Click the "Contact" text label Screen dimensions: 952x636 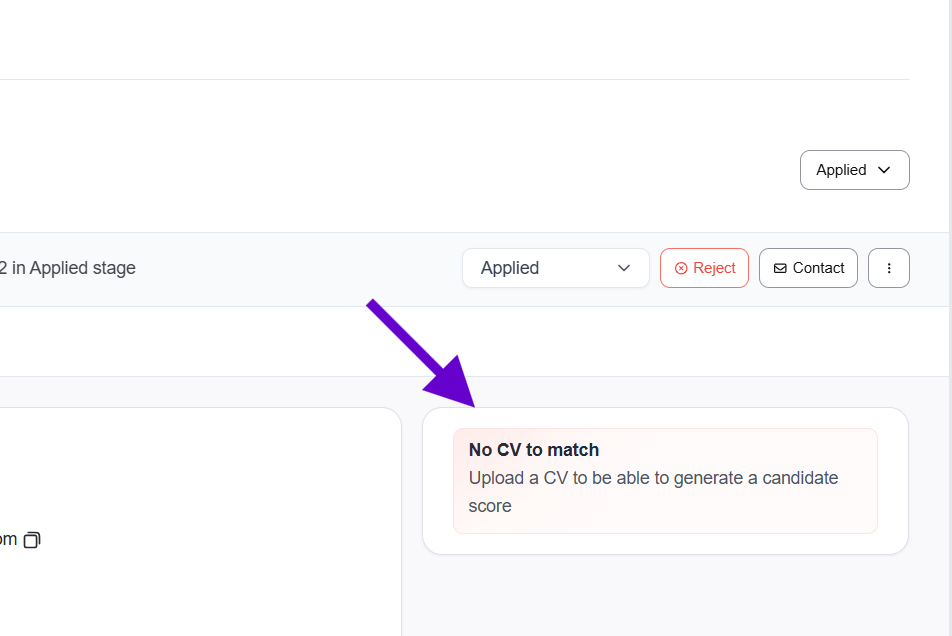tap(818, 268)
